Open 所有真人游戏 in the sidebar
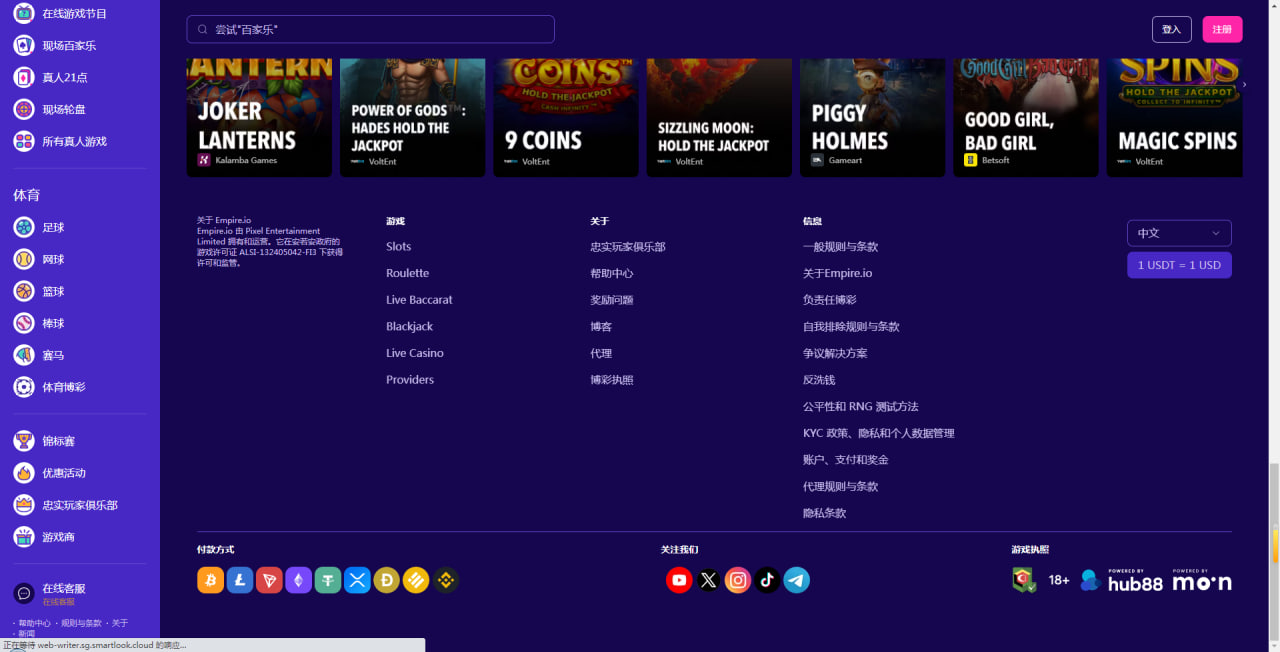 [74, 142]
